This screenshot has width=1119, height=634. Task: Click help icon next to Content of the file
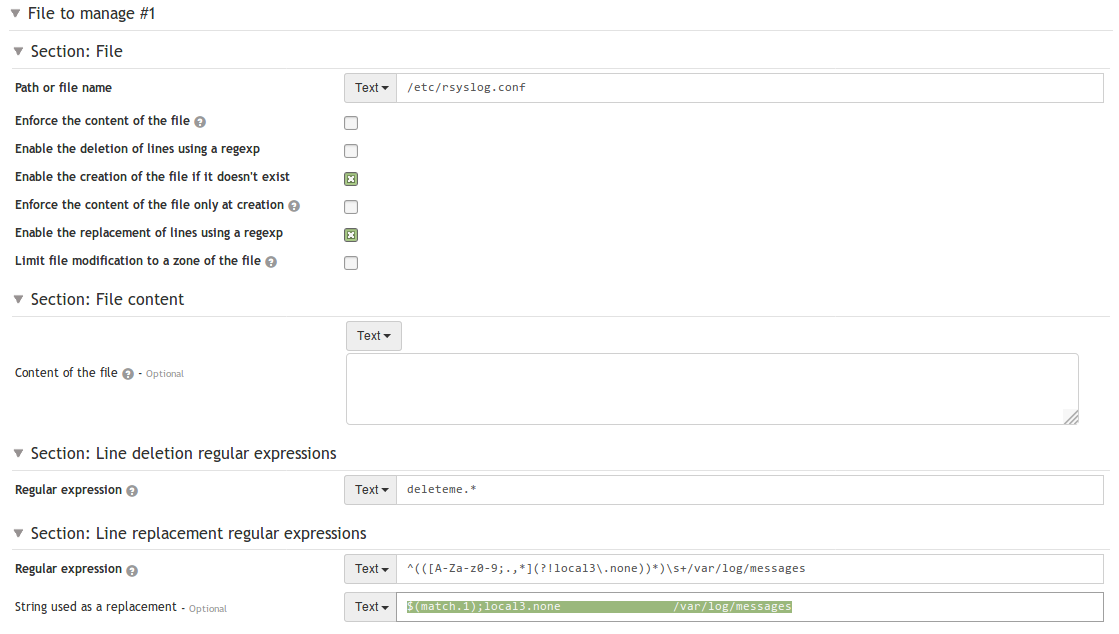coord(128,374)
